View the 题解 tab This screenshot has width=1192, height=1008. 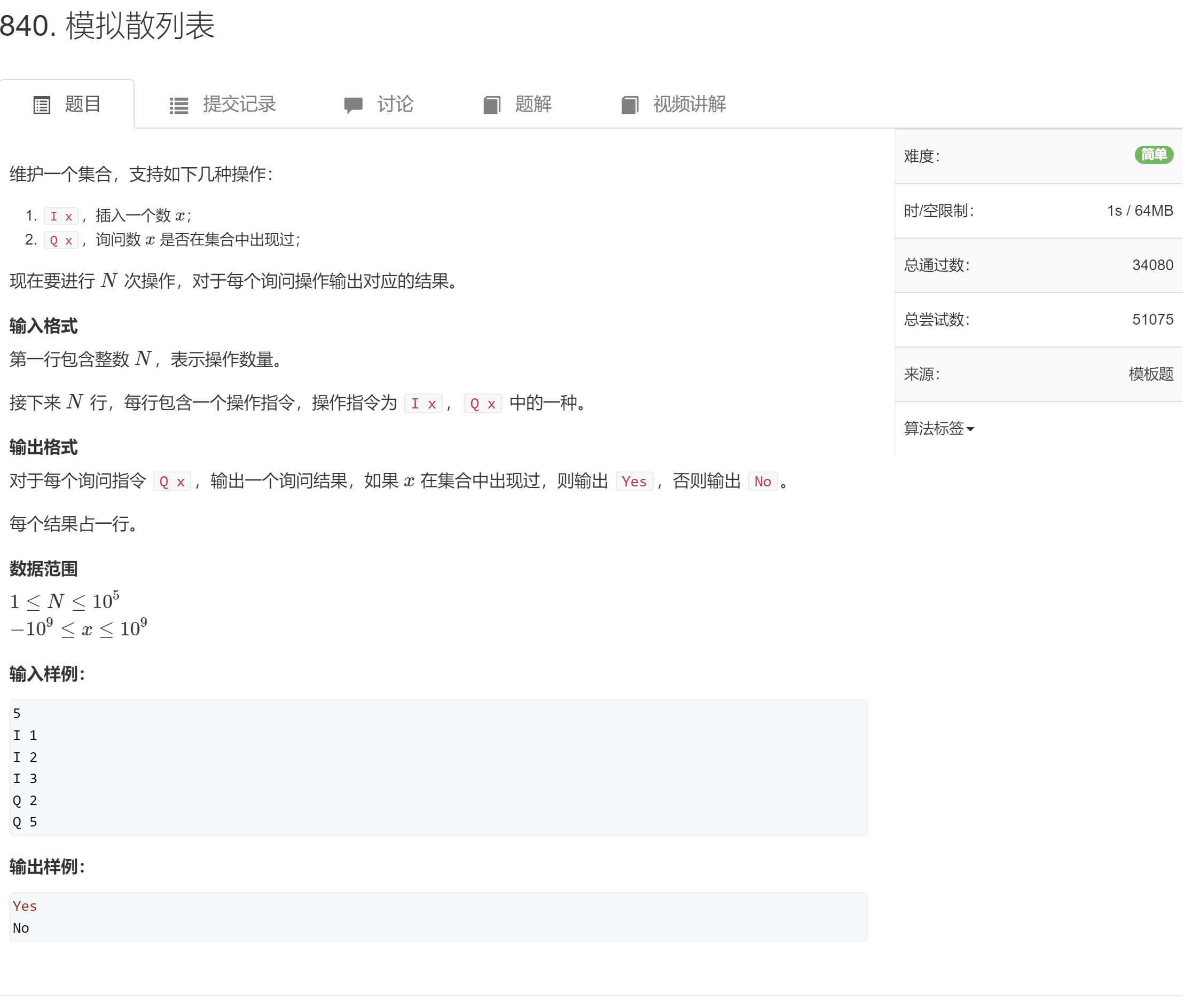(532, 105)
